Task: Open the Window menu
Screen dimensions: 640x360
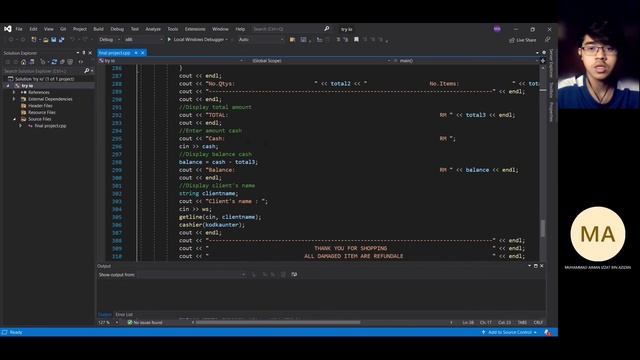Action: [220, 29]
